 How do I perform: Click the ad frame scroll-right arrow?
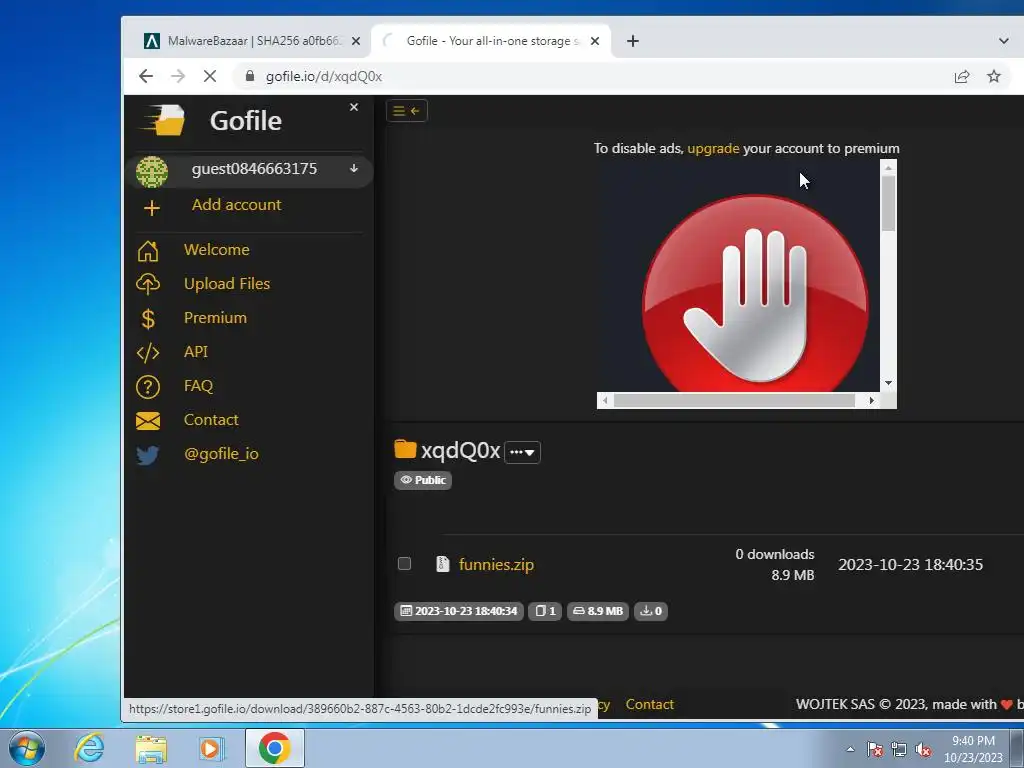click(x=872, y=400)
